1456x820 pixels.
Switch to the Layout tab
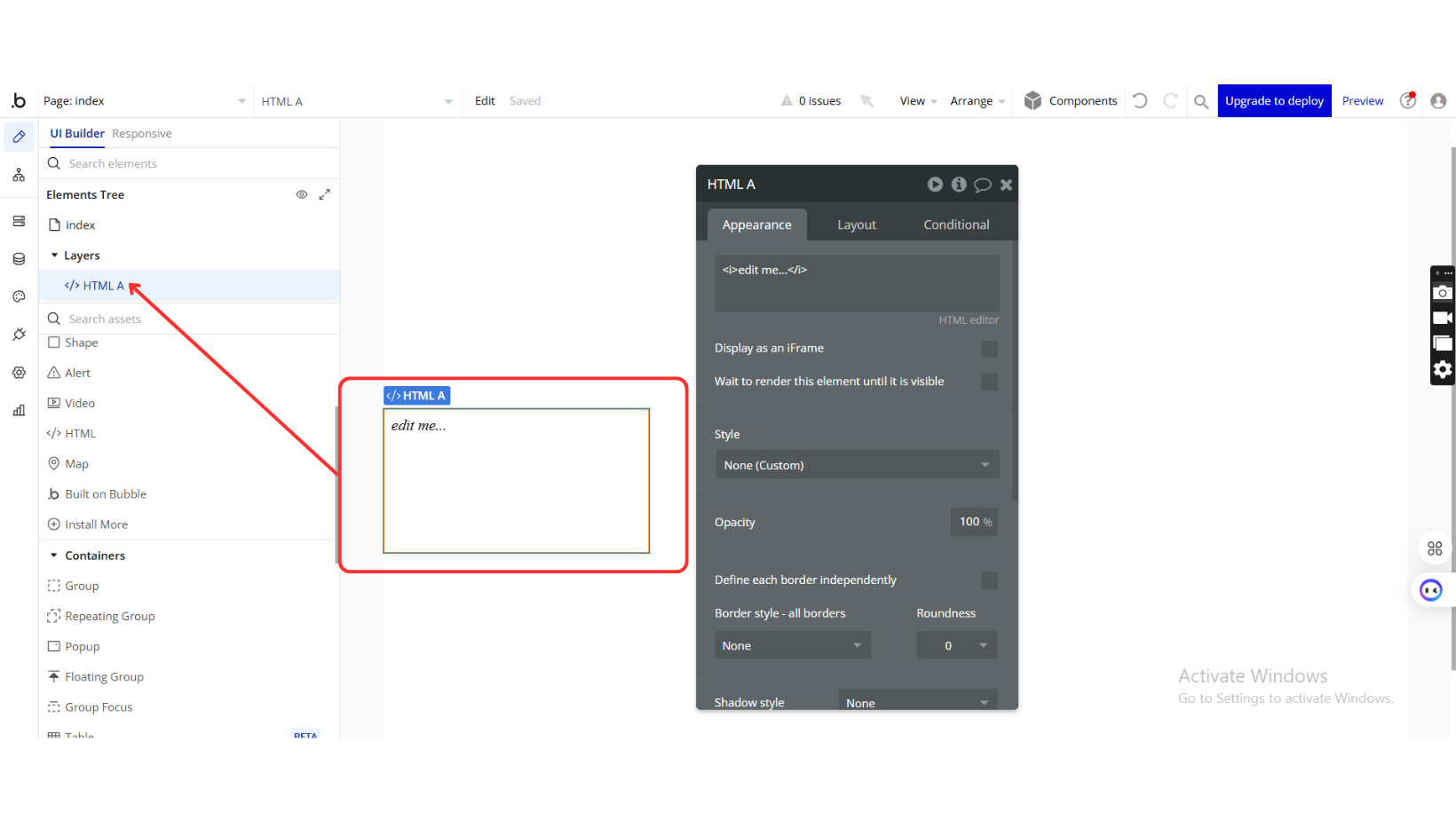click(x=857, y=225)
